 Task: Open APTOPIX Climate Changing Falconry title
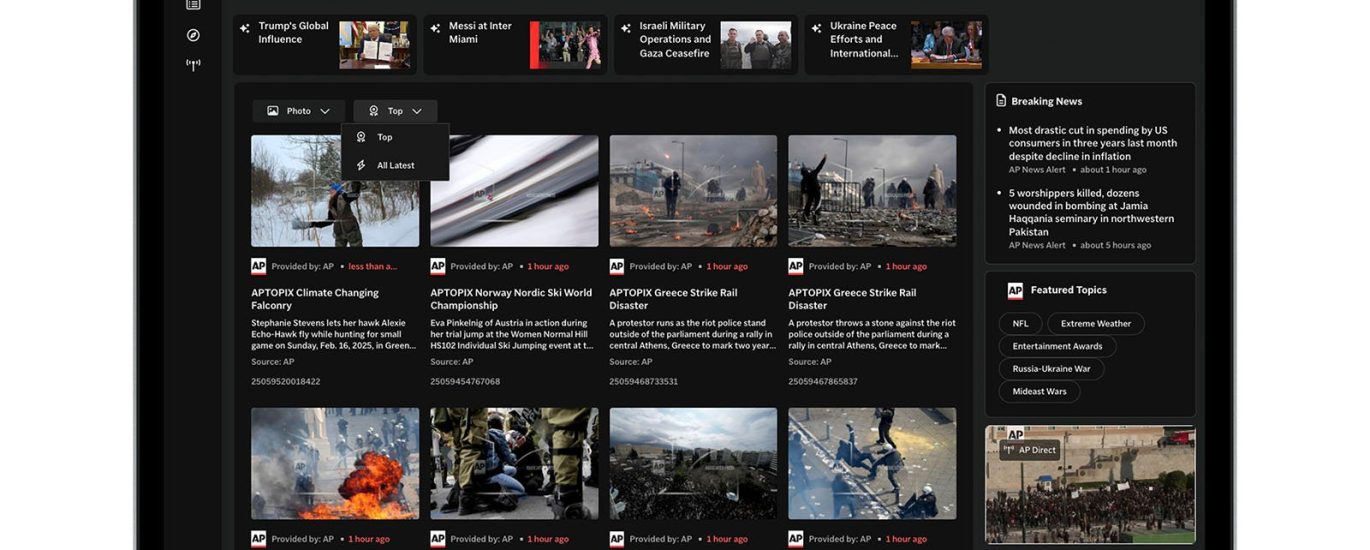[315, 299]
